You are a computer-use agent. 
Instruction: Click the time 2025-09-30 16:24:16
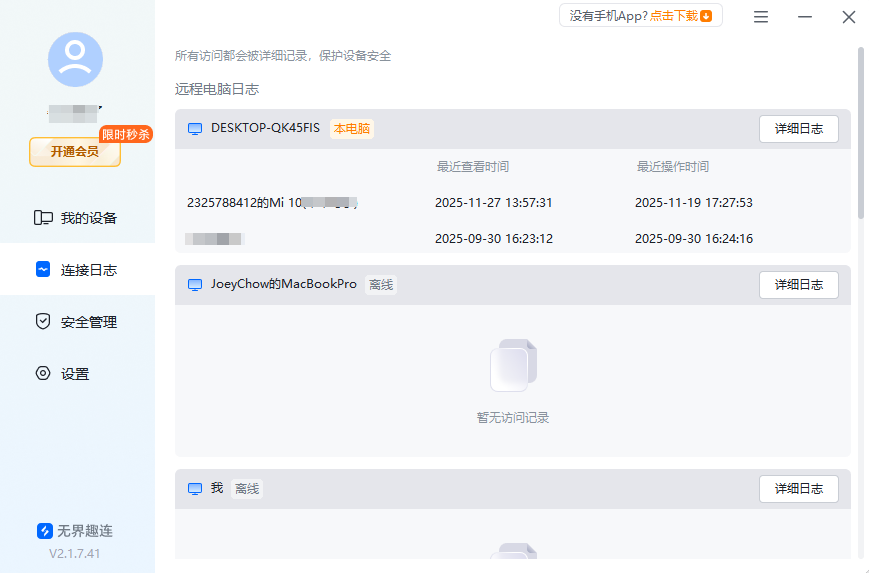click(694, 239)
